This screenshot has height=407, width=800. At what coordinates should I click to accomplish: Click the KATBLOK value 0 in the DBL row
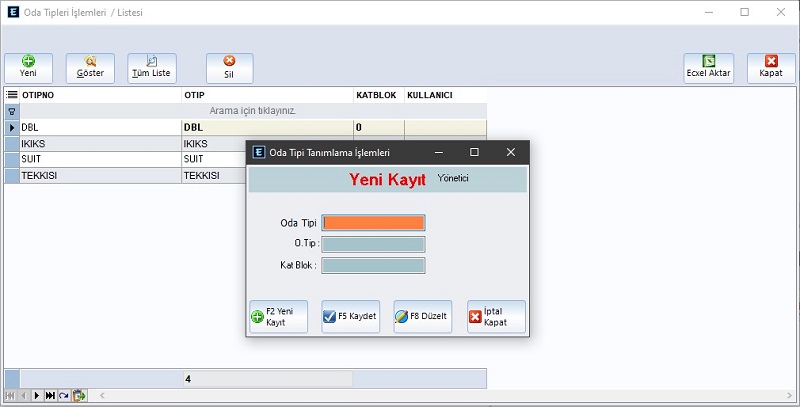[379, 128]
